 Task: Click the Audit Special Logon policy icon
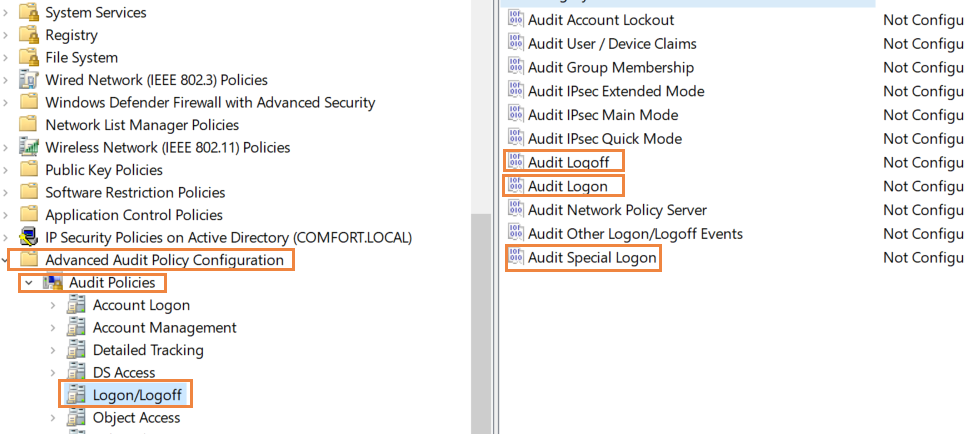click(x=516, y=257)
